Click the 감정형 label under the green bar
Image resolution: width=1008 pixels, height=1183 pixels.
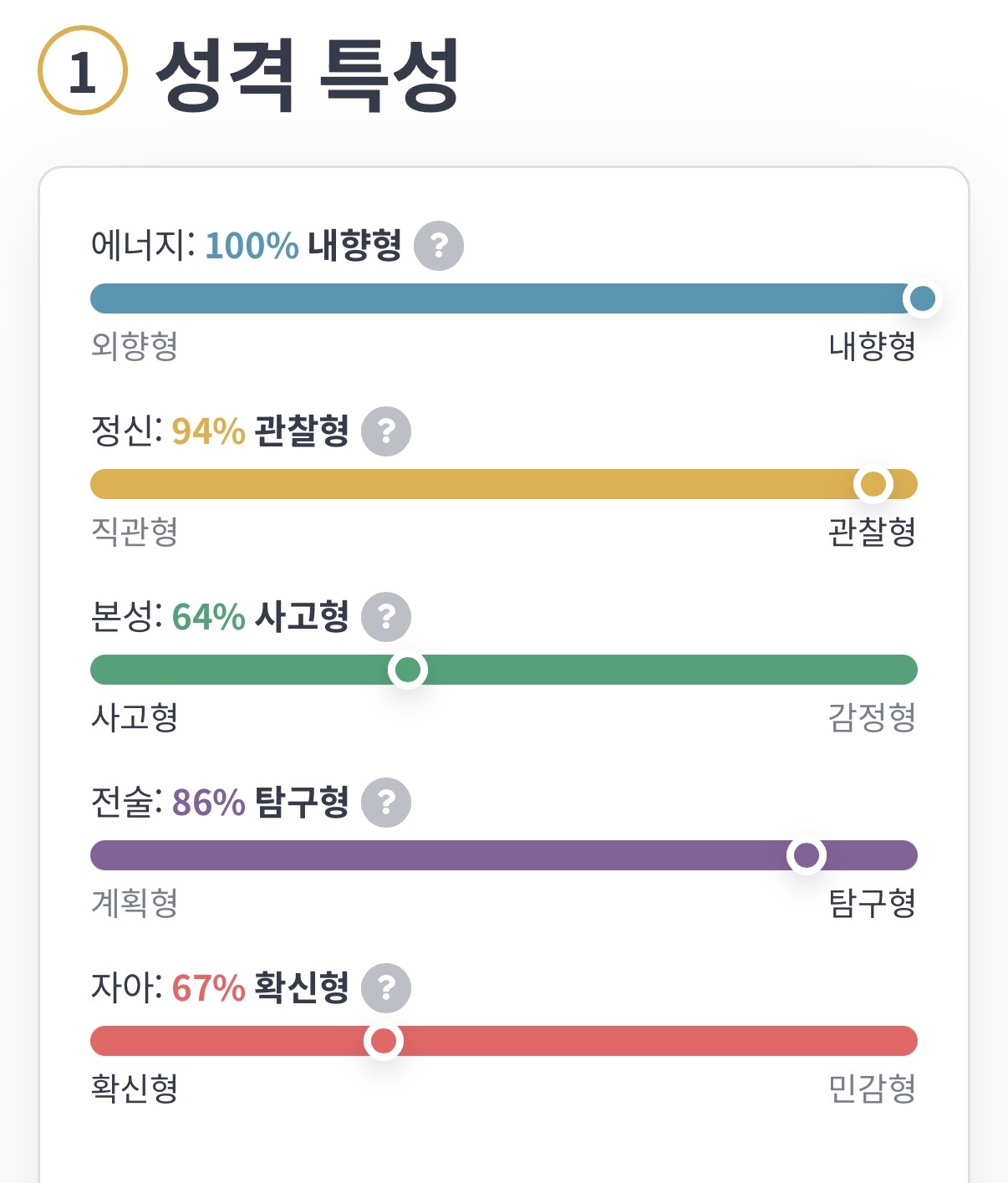tap(872, 716)
